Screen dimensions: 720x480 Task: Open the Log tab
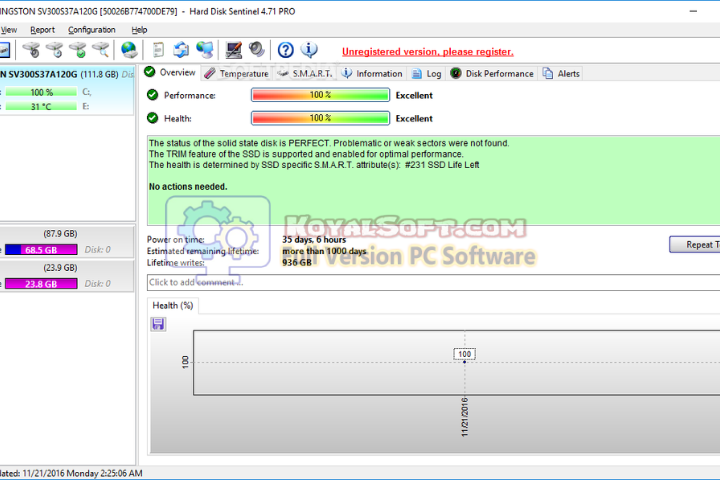pyautogui.click(x=427, y=73)
